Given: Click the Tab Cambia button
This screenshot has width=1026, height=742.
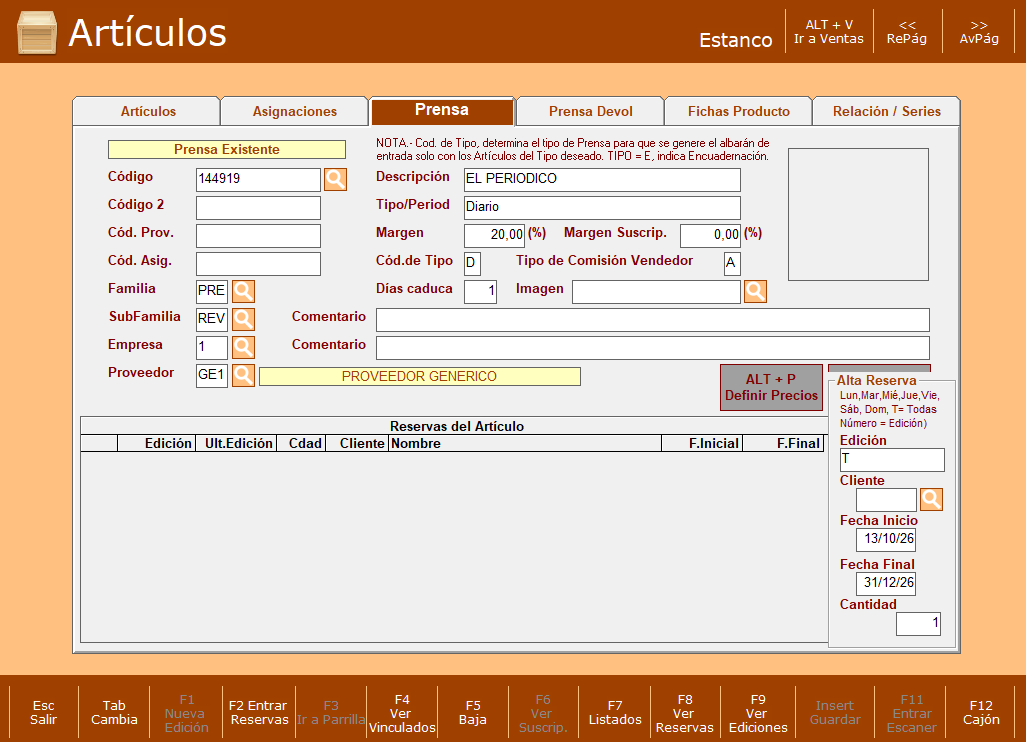Looking at the screenshot, I should [114, 713].
